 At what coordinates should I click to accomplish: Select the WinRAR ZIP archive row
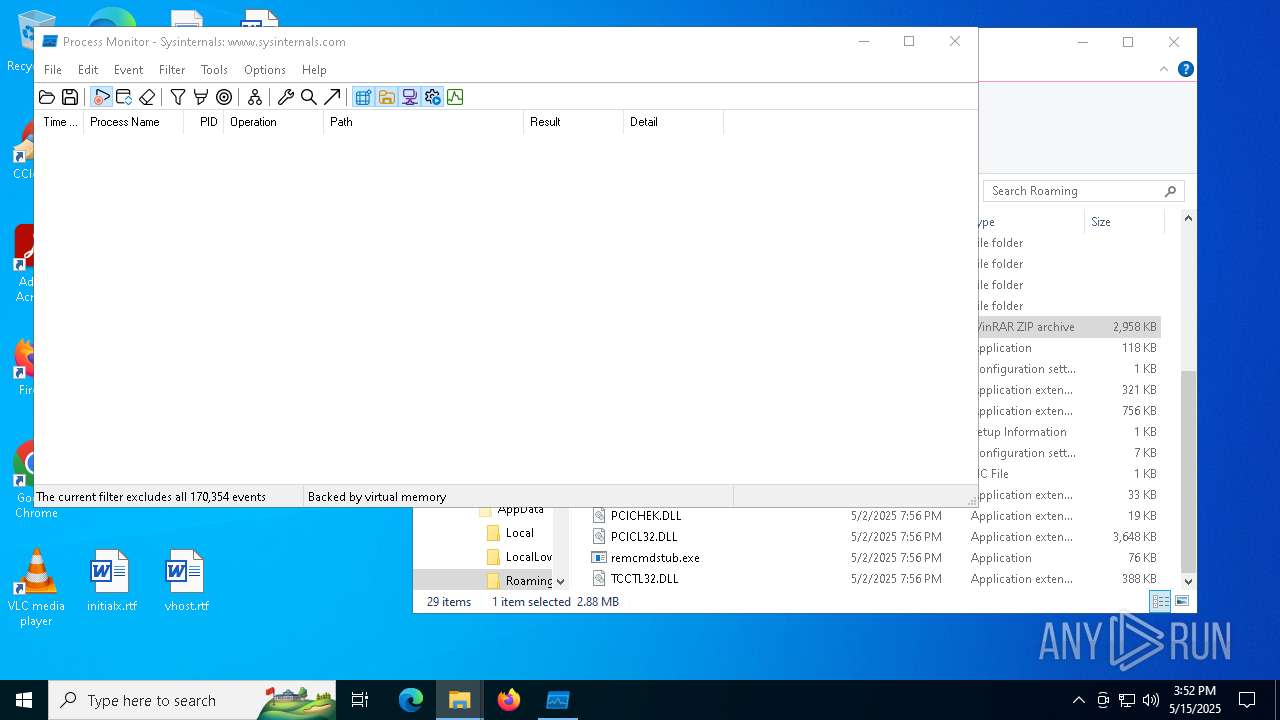pyautogui.click(x=1068, y=327)
